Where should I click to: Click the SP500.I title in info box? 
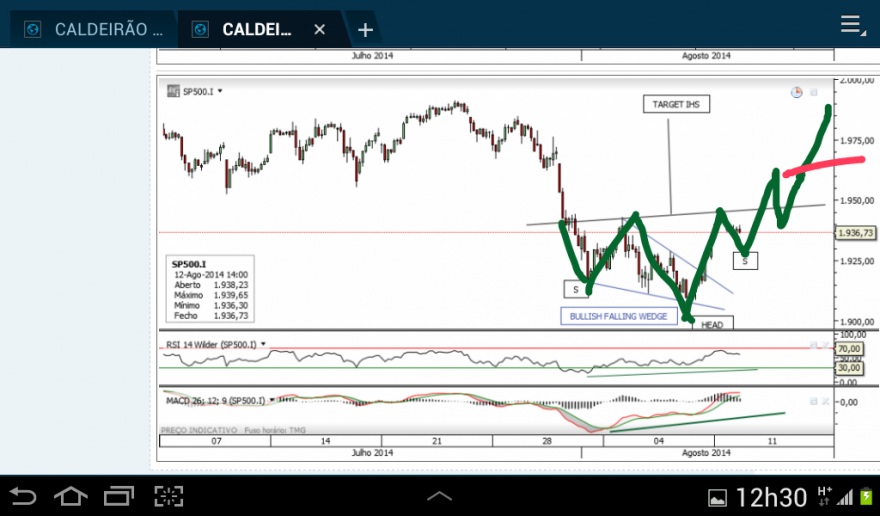coord(189,264)
